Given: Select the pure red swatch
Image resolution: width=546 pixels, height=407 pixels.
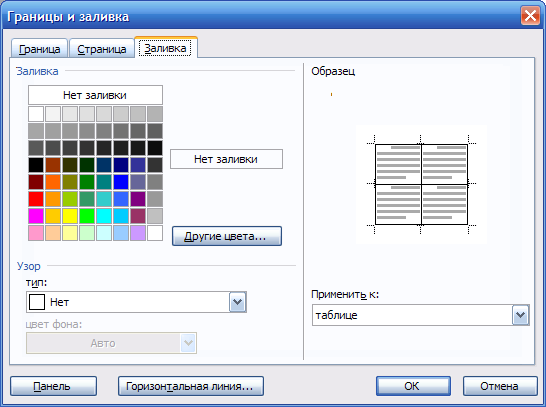Looking at the screenshot, I should click(36, 199).
